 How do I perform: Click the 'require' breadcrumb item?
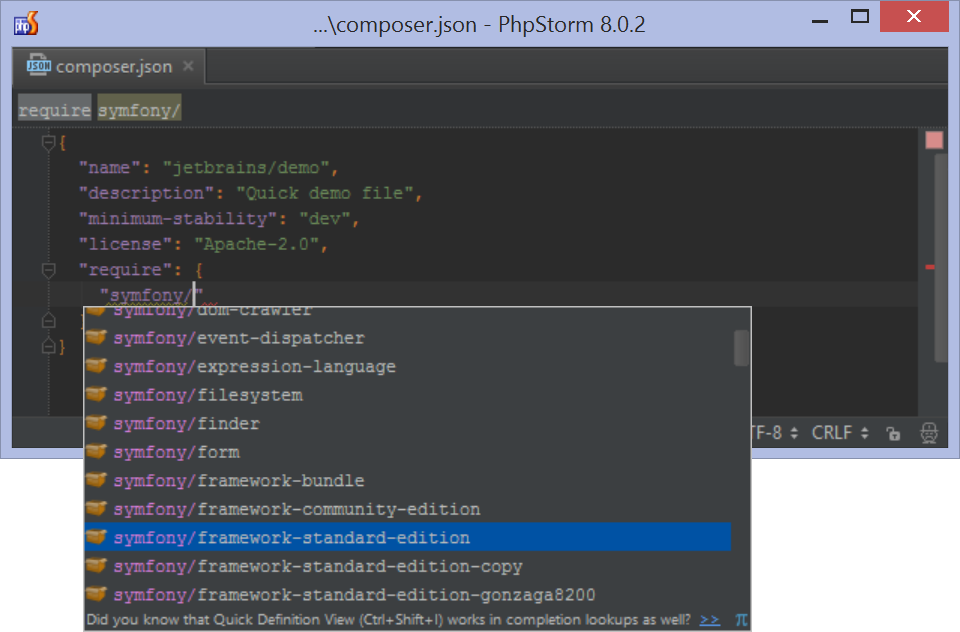(54, 110)
